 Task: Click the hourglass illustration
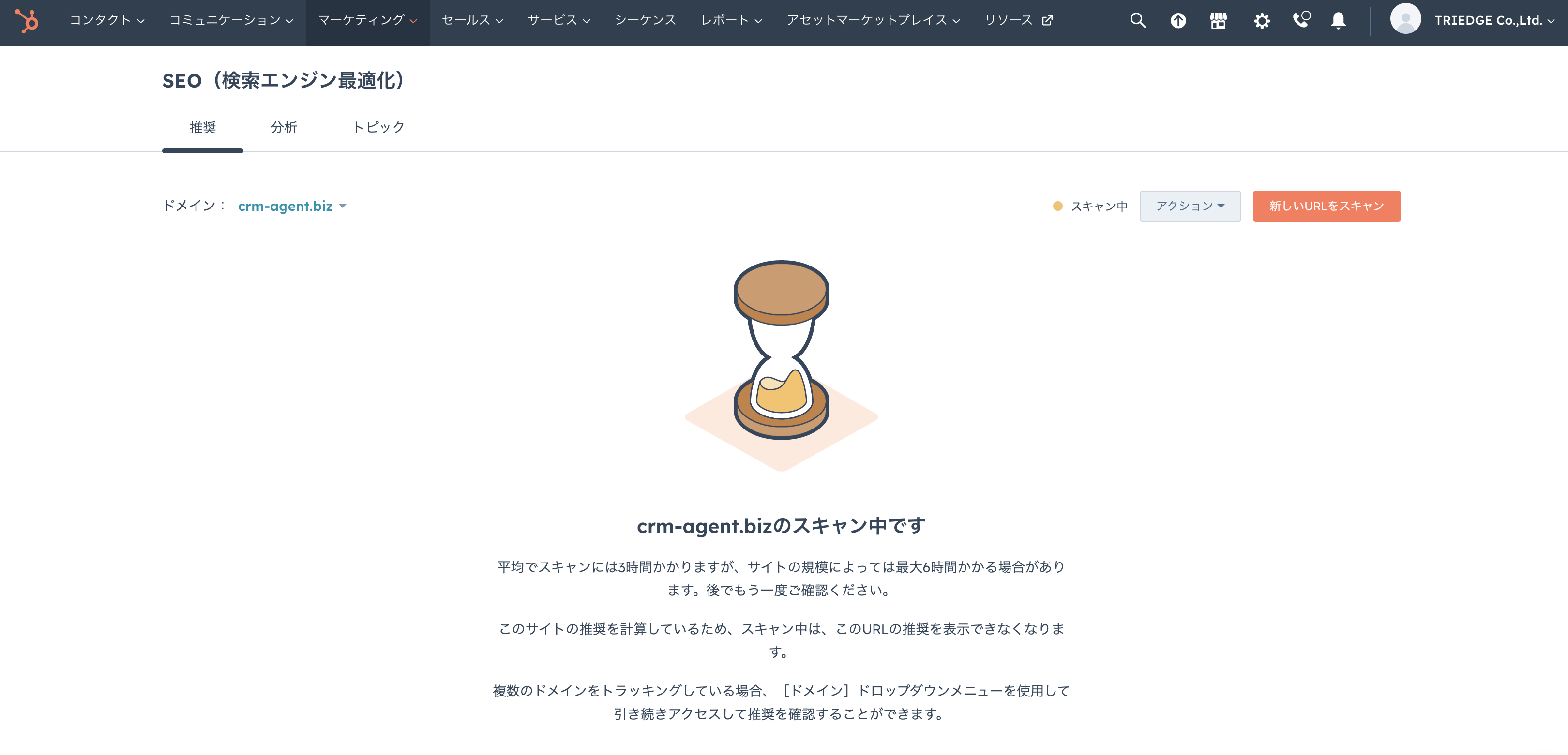[781, 365]
